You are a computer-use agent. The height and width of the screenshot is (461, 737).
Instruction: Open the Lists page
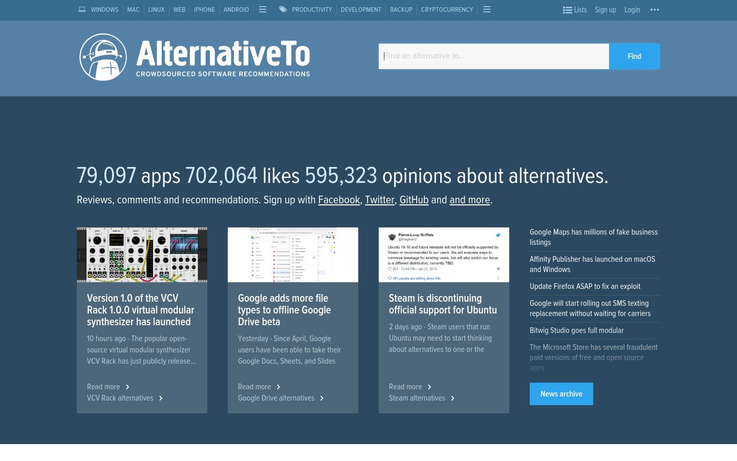(x=574, y=9)
